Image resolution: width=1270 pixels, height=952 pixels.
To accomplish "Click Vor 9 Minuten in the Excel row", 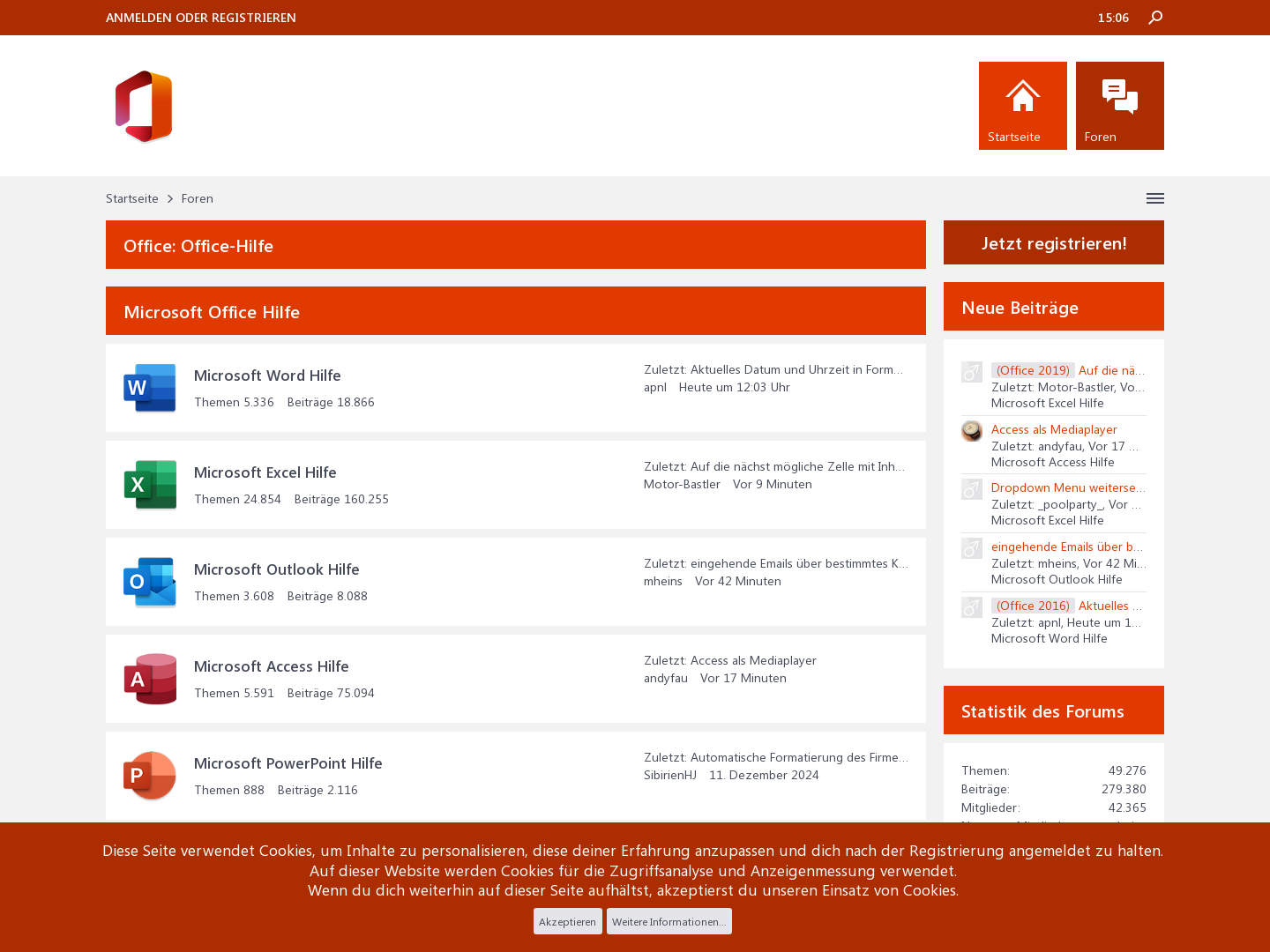I will pos(773,484).
